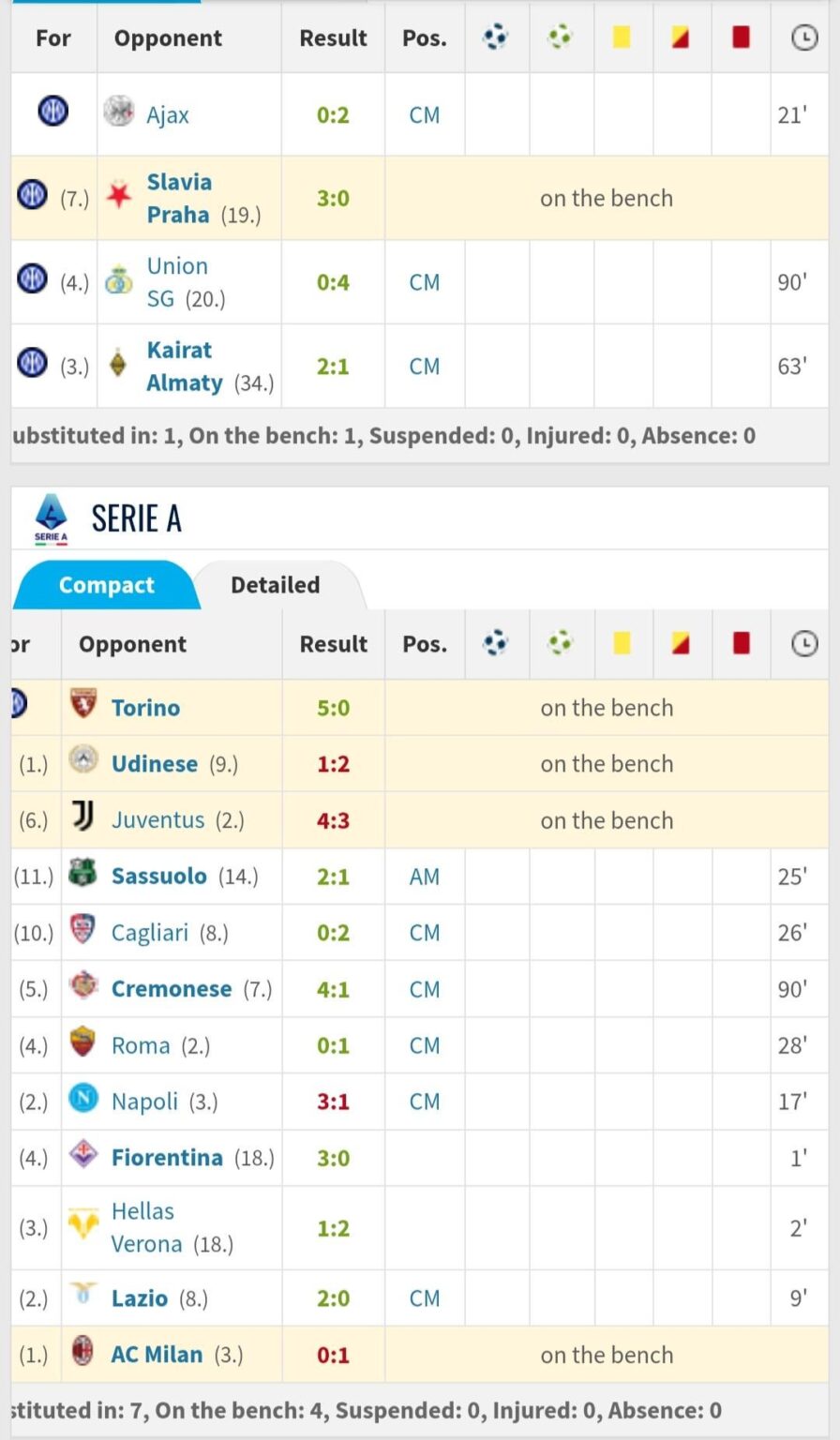840x1440 pixels.
Task: Click the AC Milan club crest
Action: (x=83, y=1355)
